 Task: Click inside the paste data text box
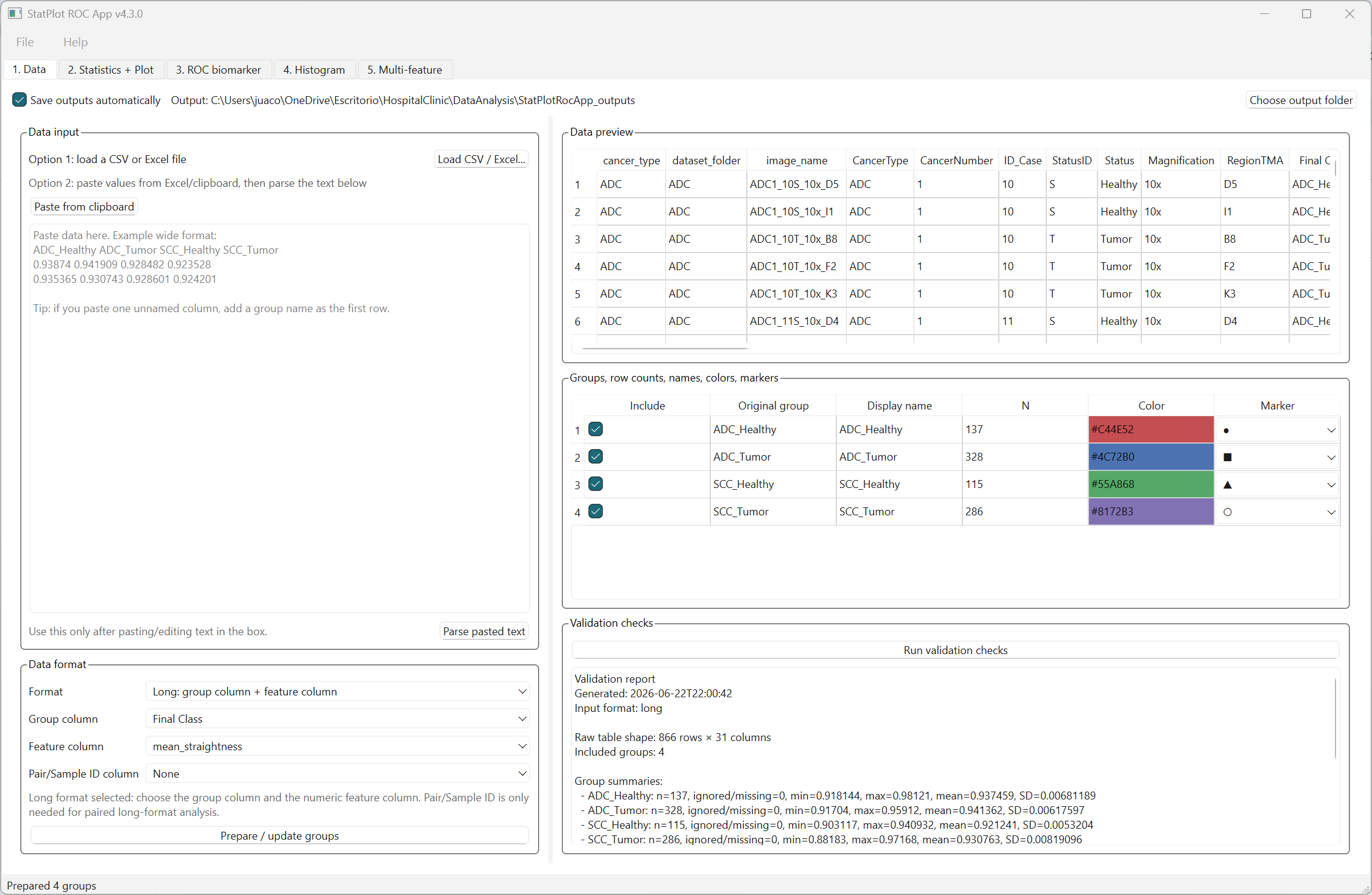(x=279, y=419)
